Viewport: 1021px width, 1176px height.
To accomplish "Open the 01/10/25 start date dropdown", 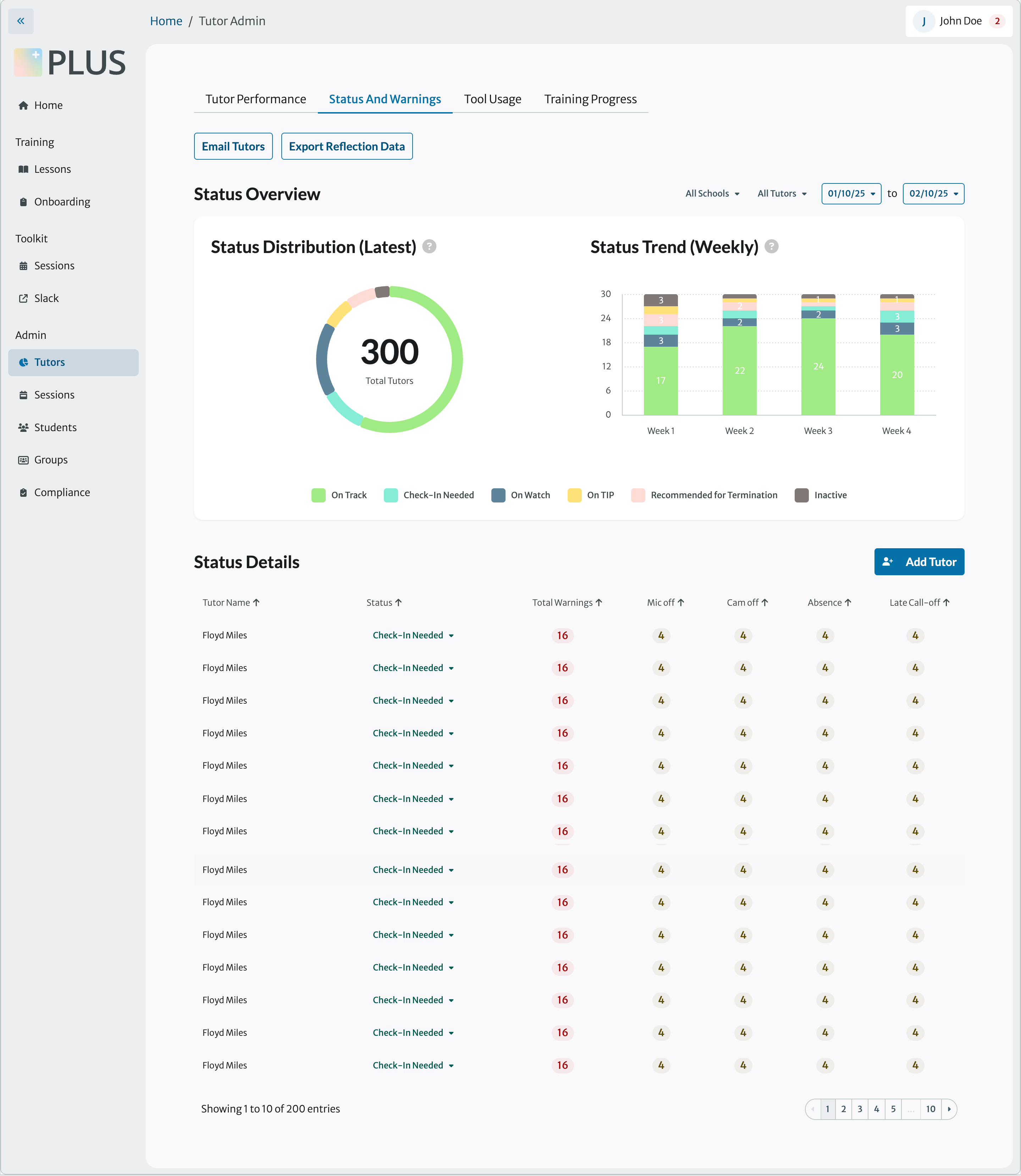I will click(x=851, y=194).
